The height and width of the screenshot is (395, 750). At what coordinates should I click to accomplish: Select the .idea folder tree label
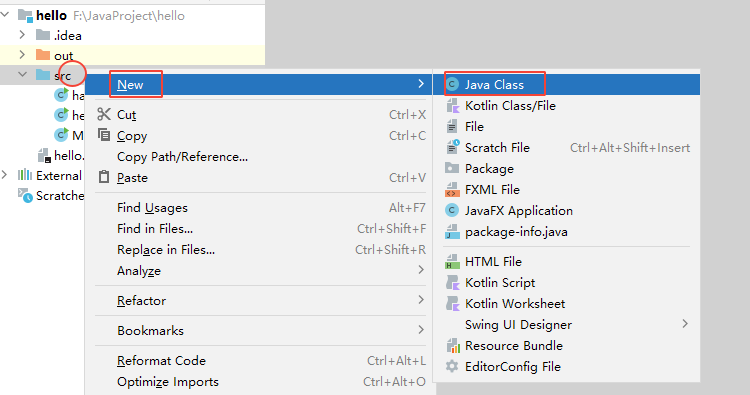(67, 36)
